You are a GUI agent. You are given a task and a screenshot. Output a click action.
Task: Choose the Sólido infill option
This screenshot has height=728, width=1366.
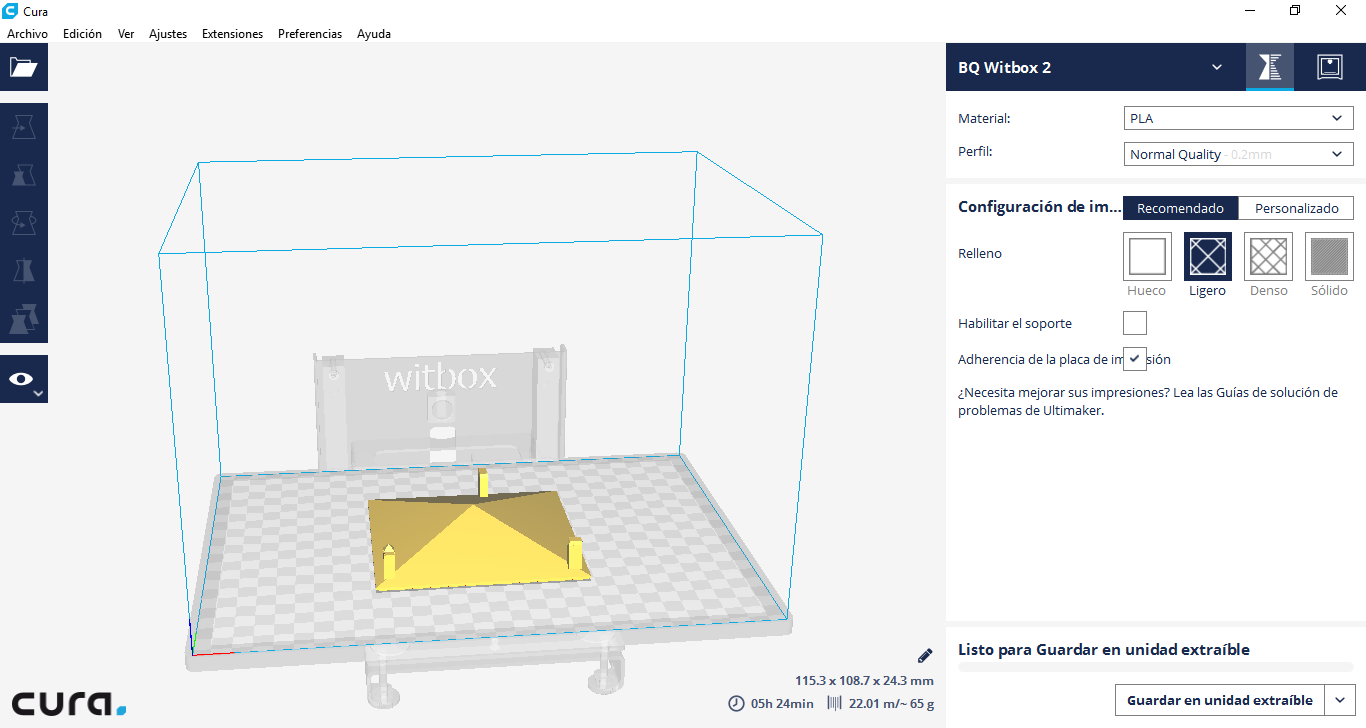click(x=1329, y=257)
